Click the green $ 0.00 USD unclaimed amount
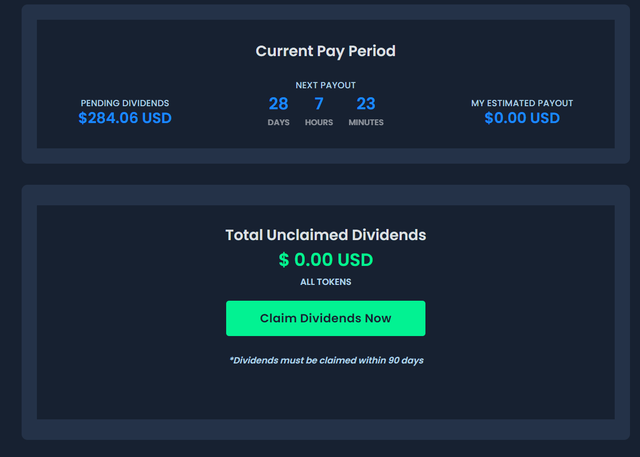 coord(325,260)
